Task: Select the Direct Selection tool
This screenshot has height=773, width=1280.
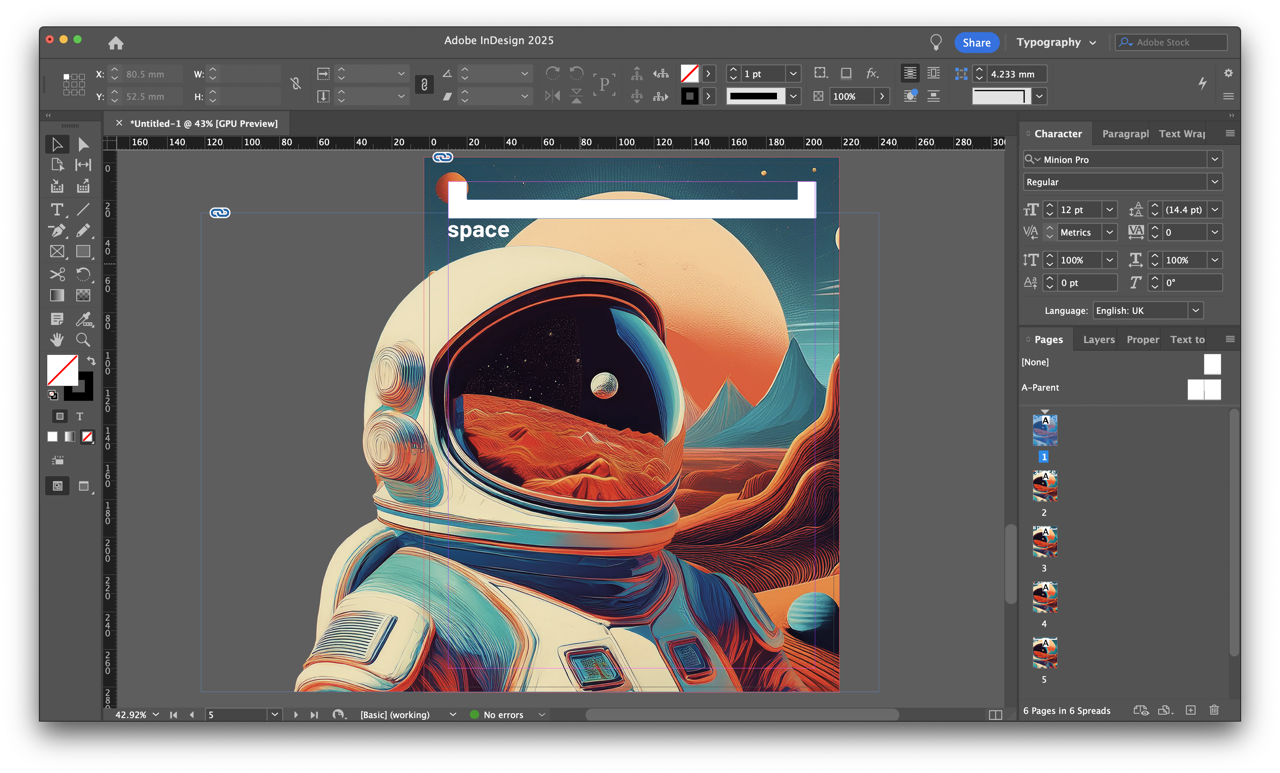Action: click(83, 145)
